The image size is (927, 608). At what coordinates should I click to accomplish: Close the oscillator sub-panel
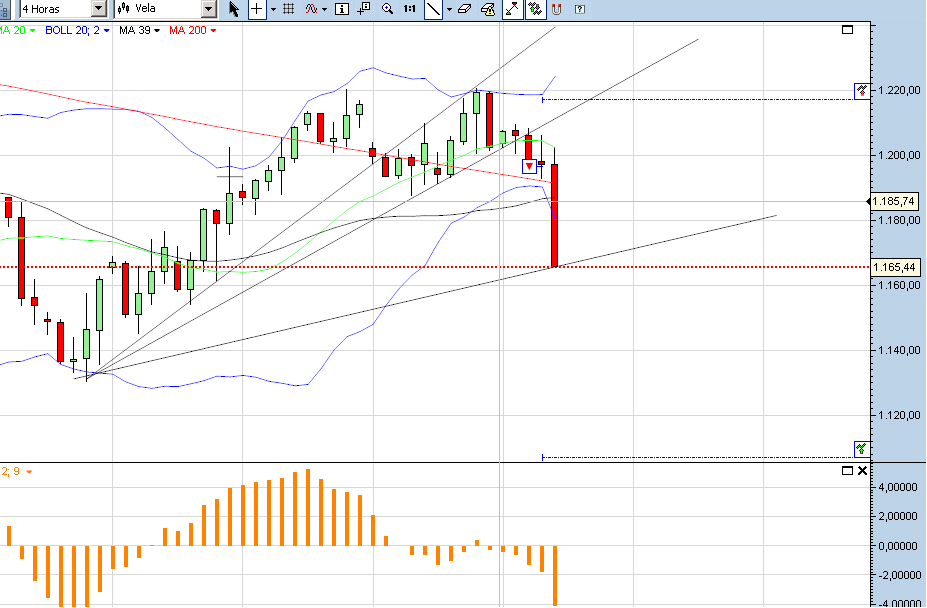[x=862, y=471]
